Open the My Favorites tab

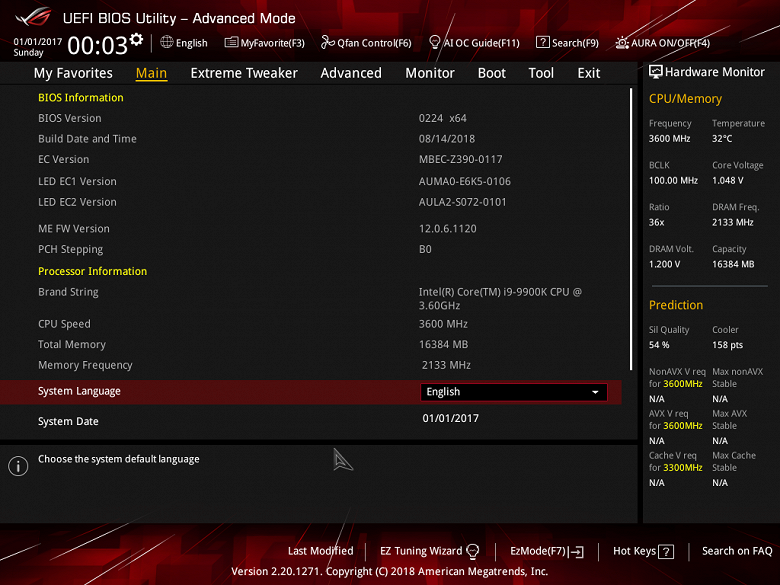tap(73, 73)
